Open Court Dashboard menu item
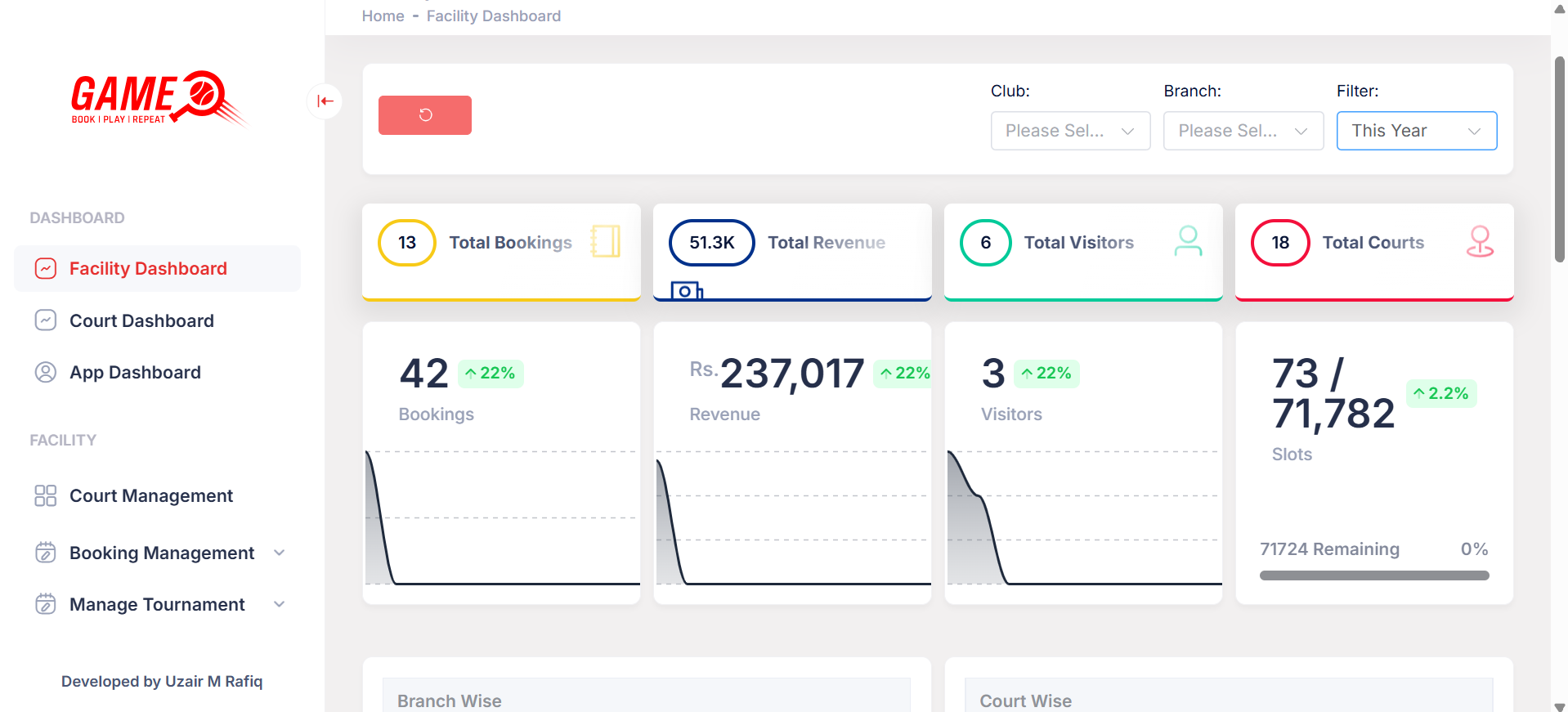 (157, 320)
